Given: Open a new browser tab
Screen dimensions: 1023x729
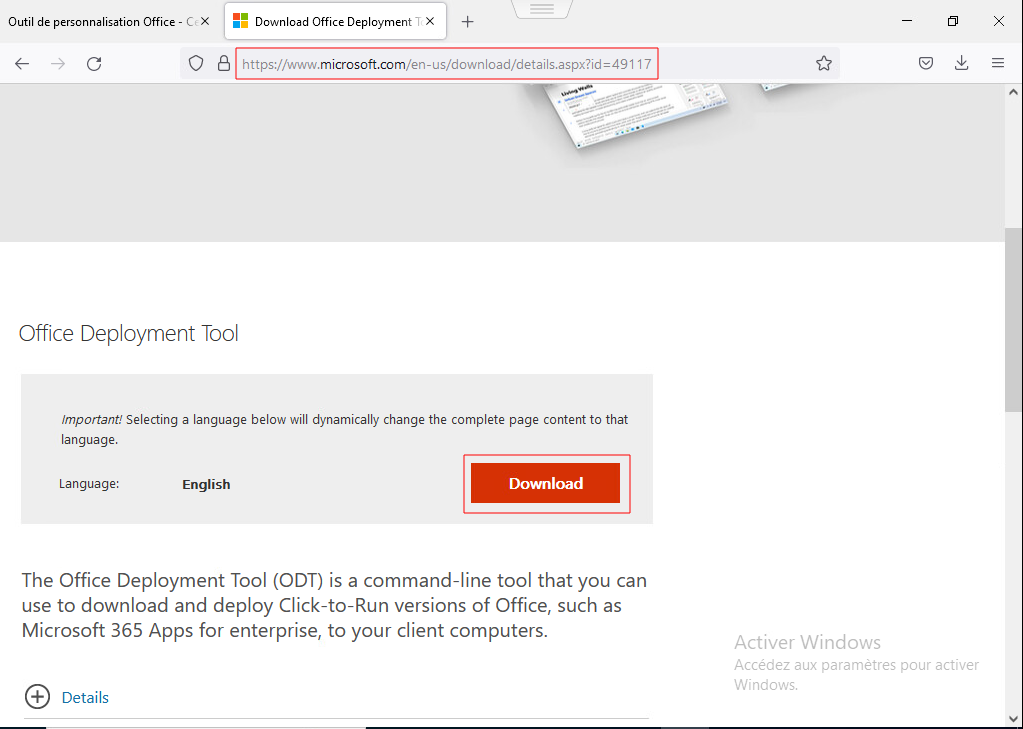Looking at the screenshot, I should pos(467,22).
